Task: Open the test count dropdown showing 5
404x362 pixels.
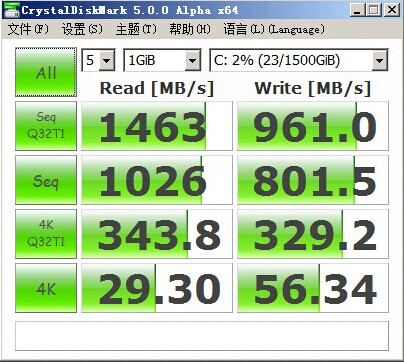Action: (x=98, y=60)
